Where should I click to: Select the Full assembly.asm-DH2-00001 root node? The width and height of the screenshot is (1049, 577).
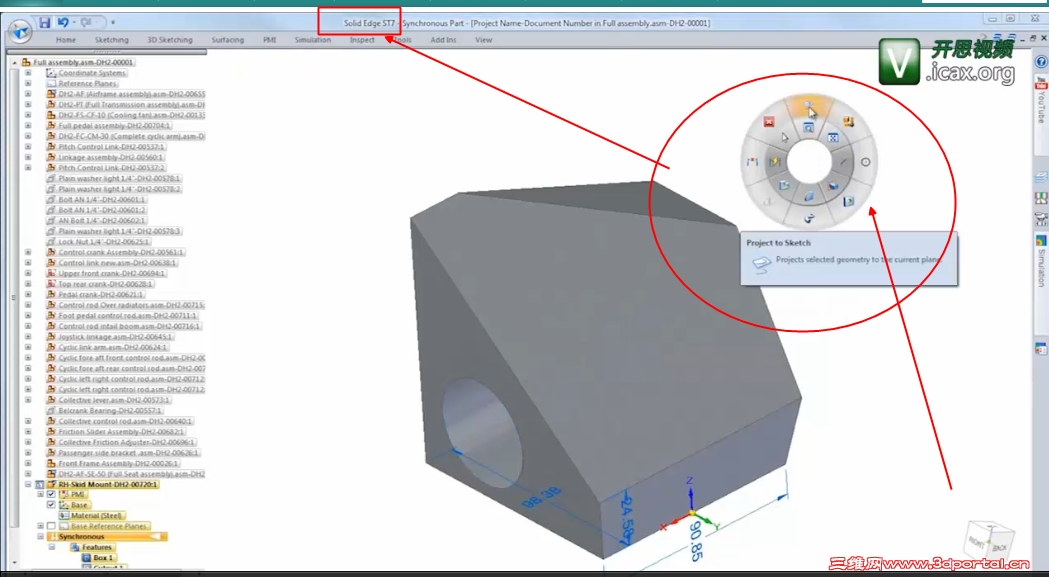click(x=83, y=62)
